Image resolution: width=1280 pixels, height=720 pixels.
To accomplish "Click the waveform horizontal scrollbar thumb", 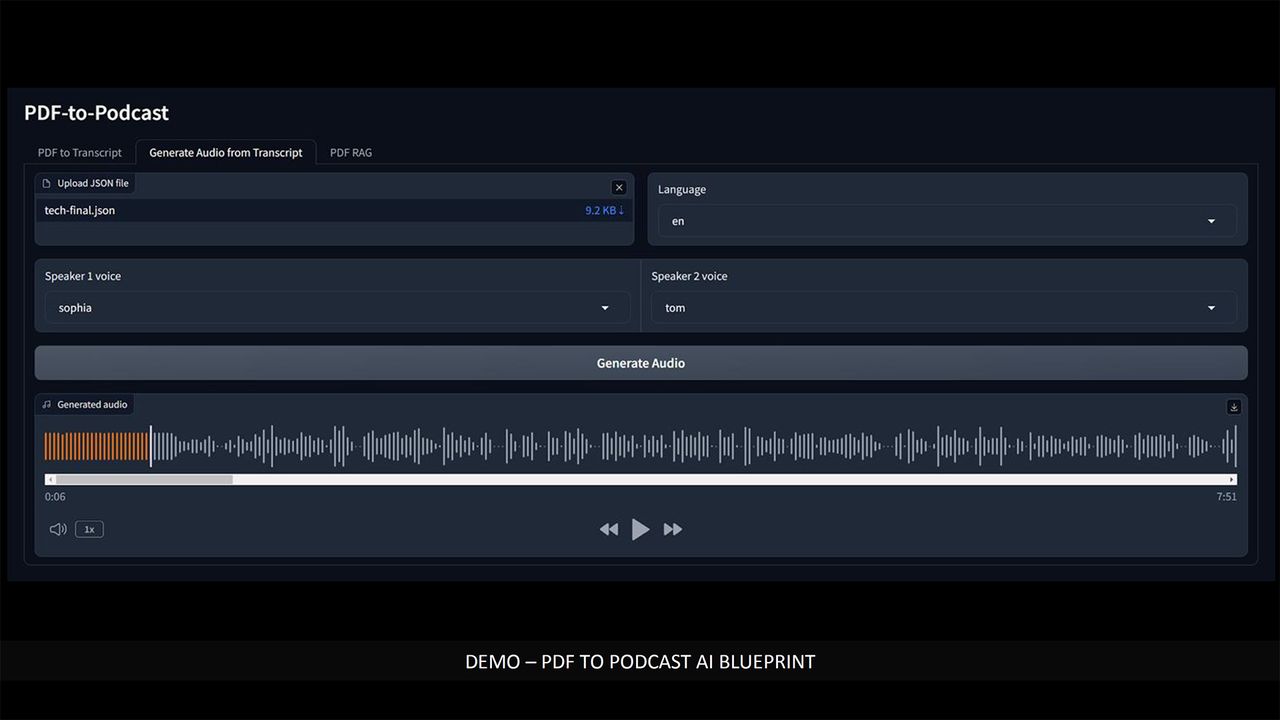I will pyautogui.click(x=144, y=479).
